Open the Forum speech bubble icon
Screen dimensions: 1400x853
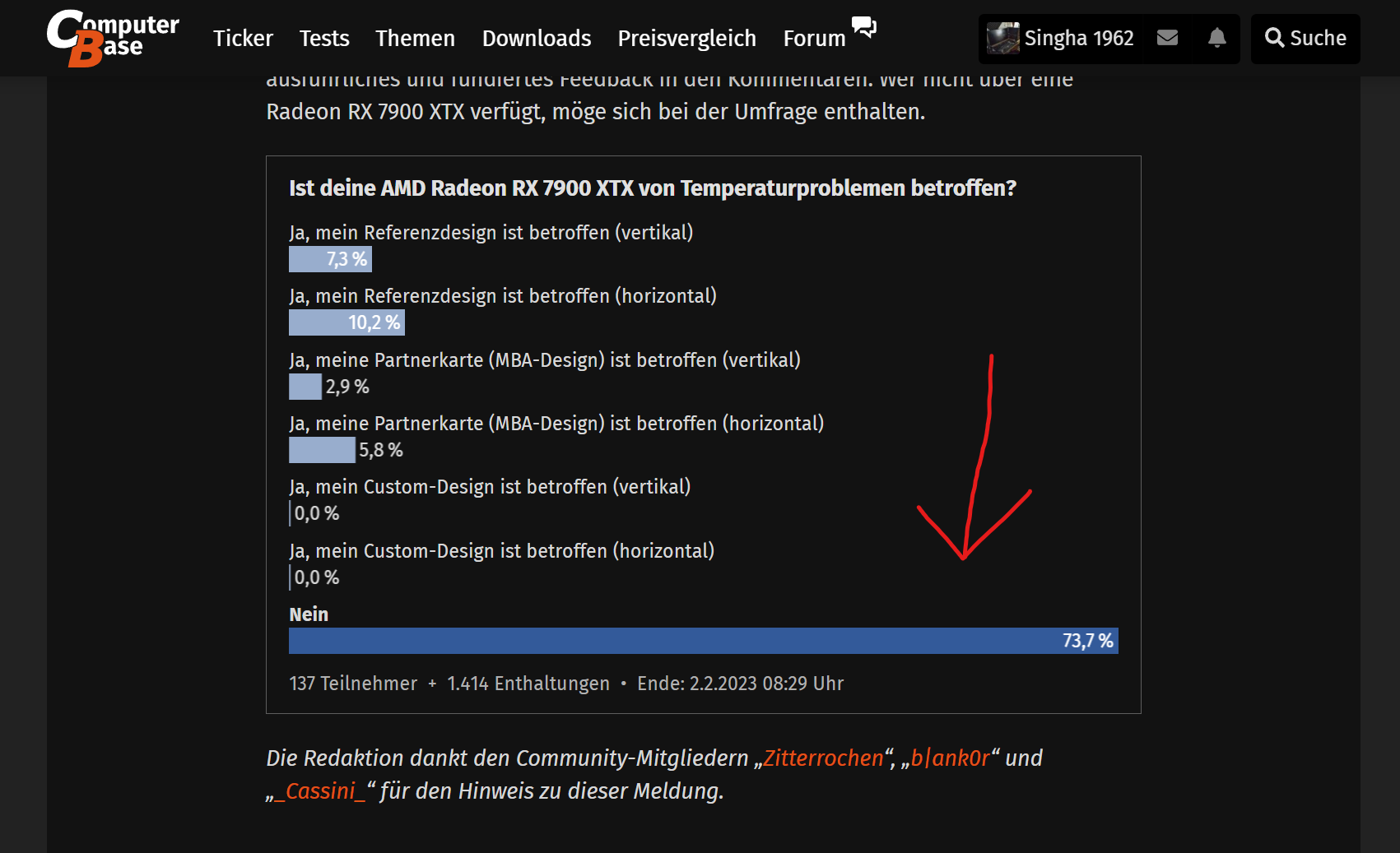864,27
